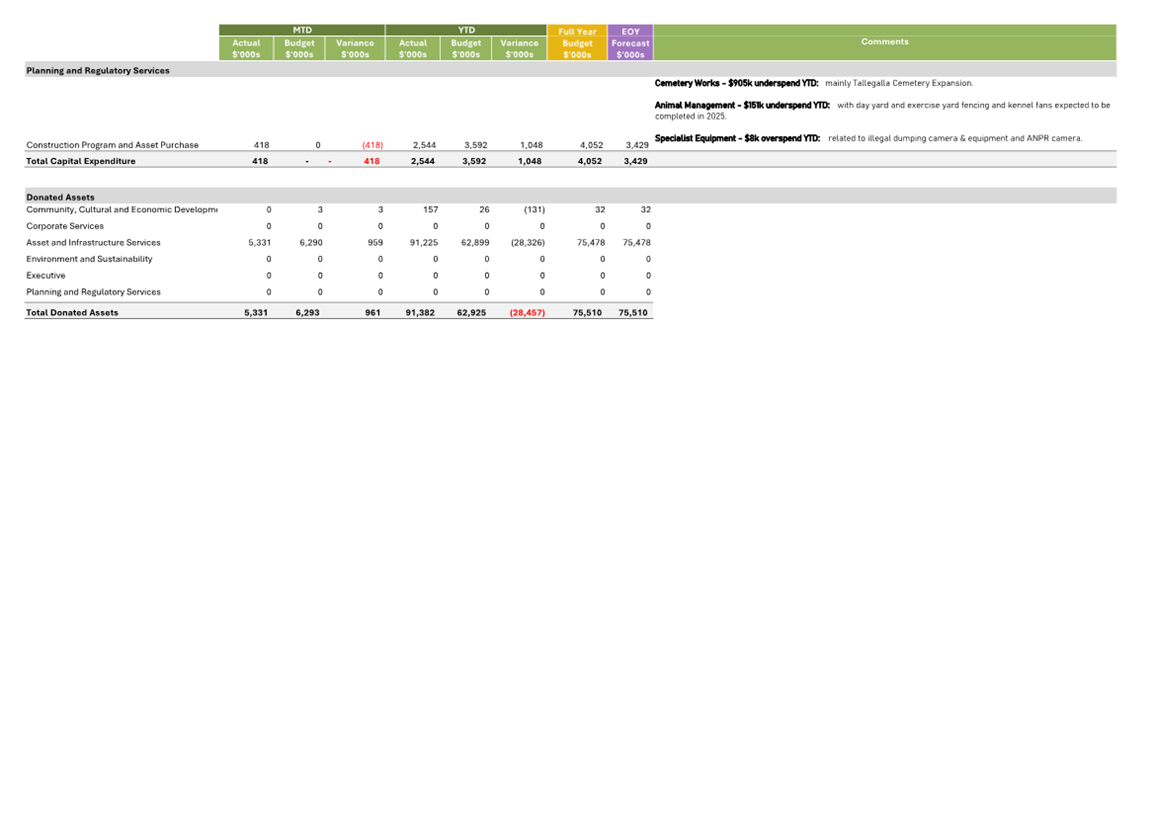This screenshot has width=1155, height=816.
Task: Click the YTD column group header
Action: [466, 30]
